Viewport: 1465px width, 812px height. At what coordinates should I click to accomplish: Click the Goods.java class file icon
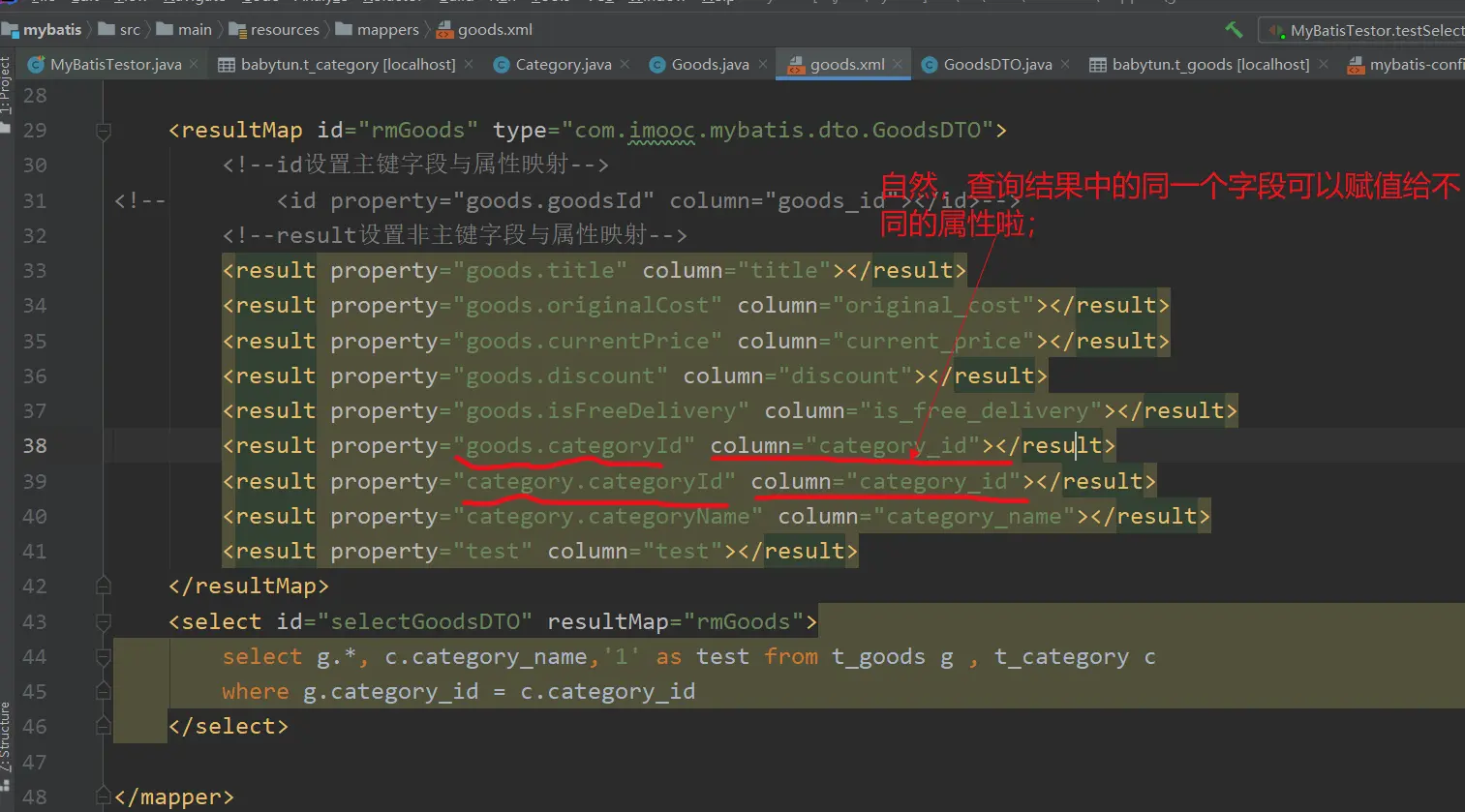coord(657,65)
